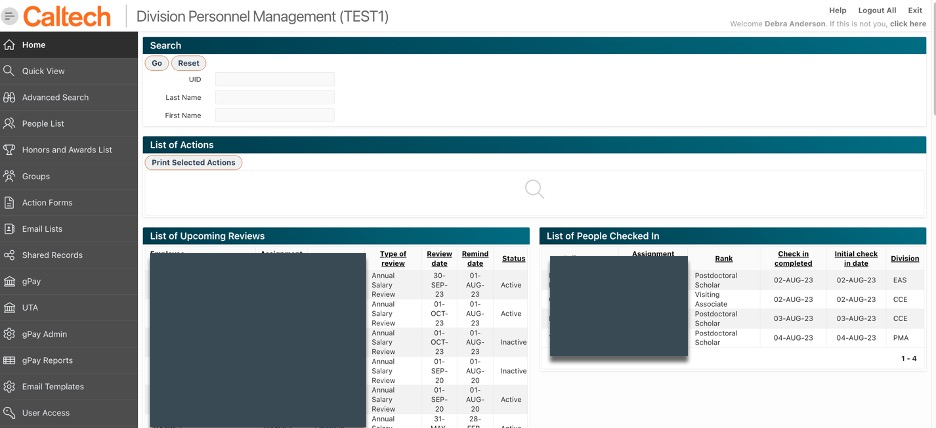Click the hamburger menu icon beside Caltech logo
Screen dimensions: 936x428
(10, 16)
